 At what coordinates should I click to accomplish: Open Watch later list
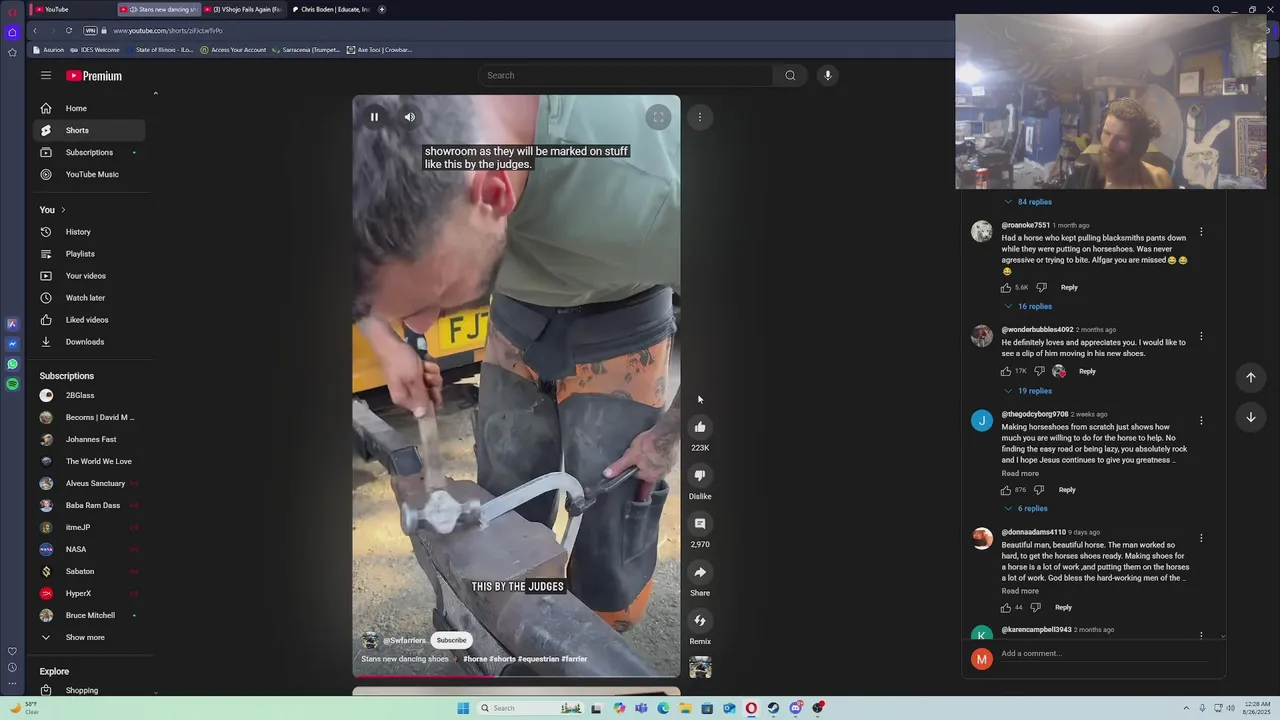tap(90, 298)
